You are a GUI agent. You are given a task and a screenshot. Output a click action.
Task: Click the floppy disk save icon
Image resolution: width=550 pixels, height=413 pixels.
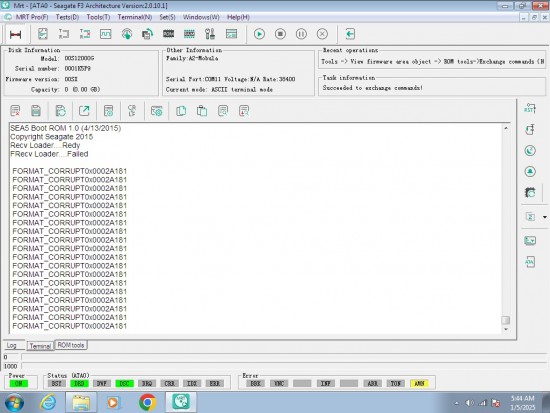(x=36, y=111)
